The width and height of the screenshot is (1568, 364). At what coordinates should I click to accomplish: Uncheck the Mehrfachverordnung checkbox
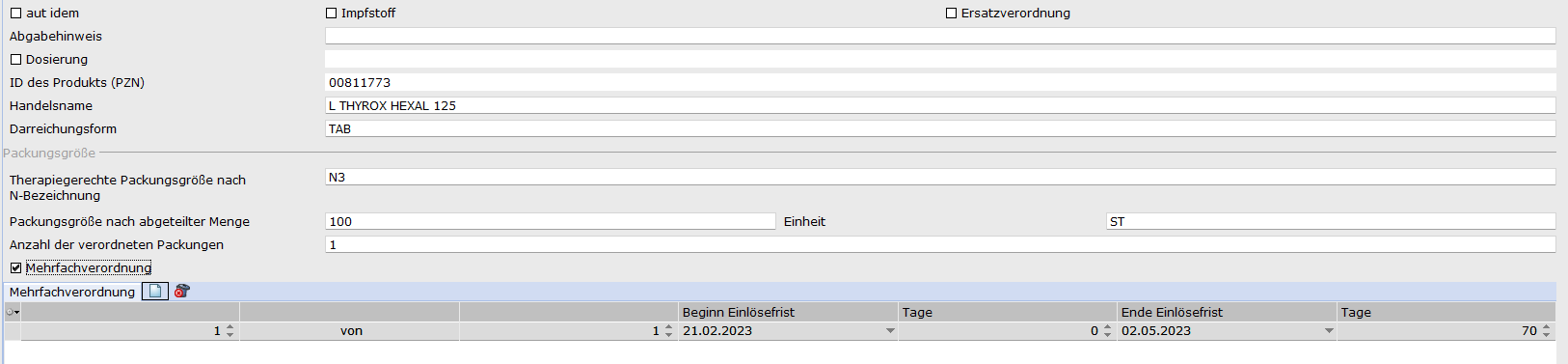click(x=15, y=268)
